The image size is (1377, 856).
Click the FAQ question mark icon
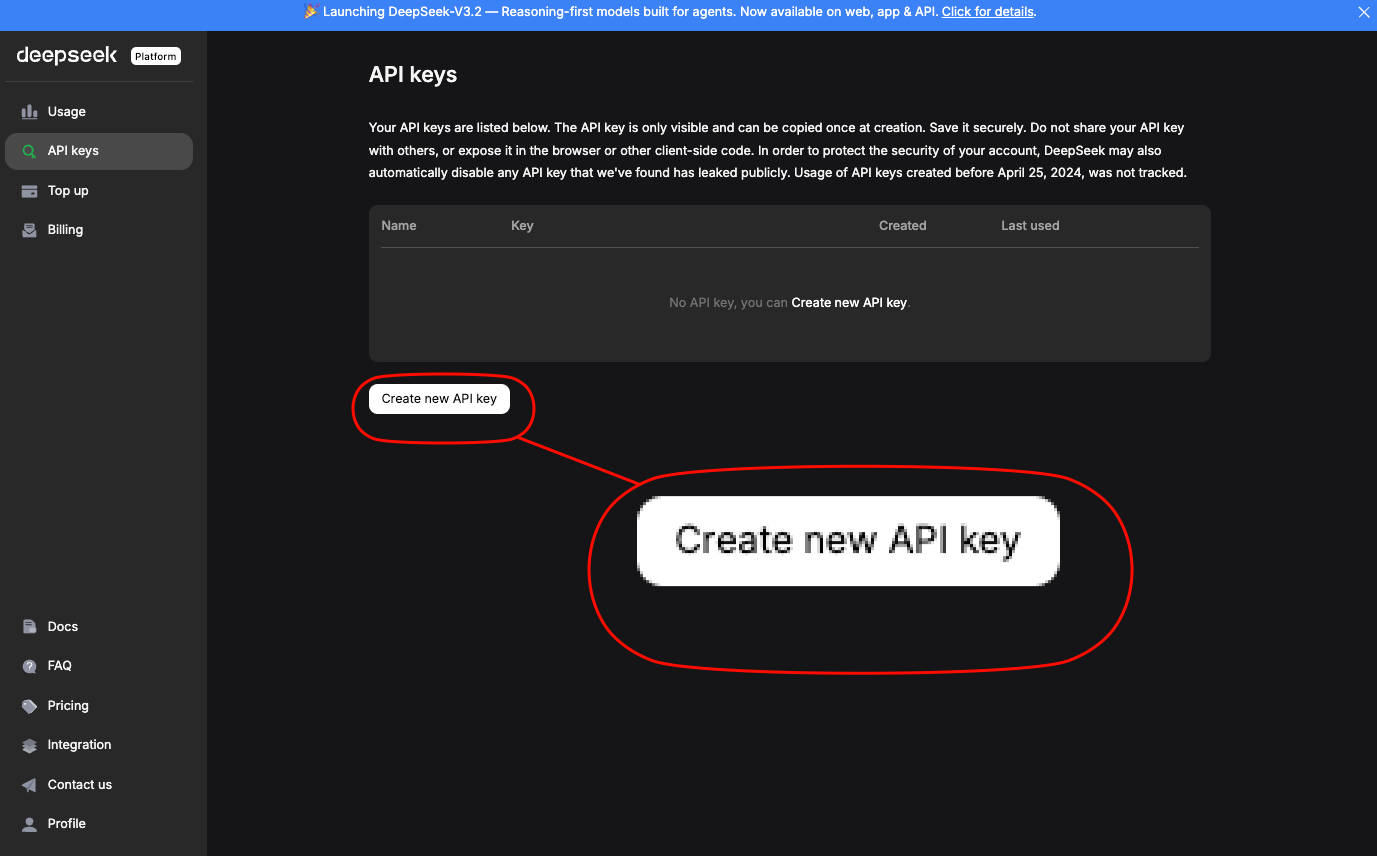(30, 666)
